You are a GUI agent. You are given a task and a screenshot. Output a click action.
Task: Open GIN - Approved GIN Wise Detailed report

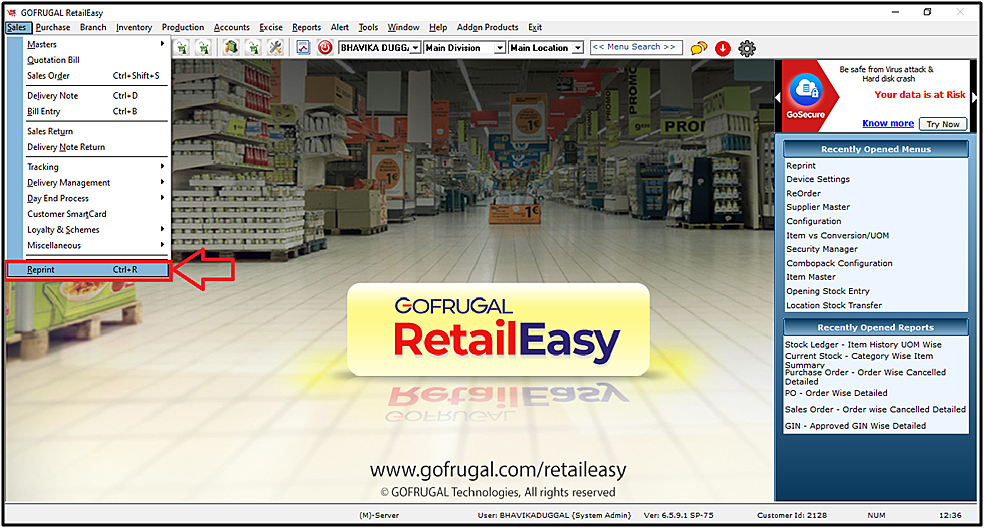pos(855,426)
